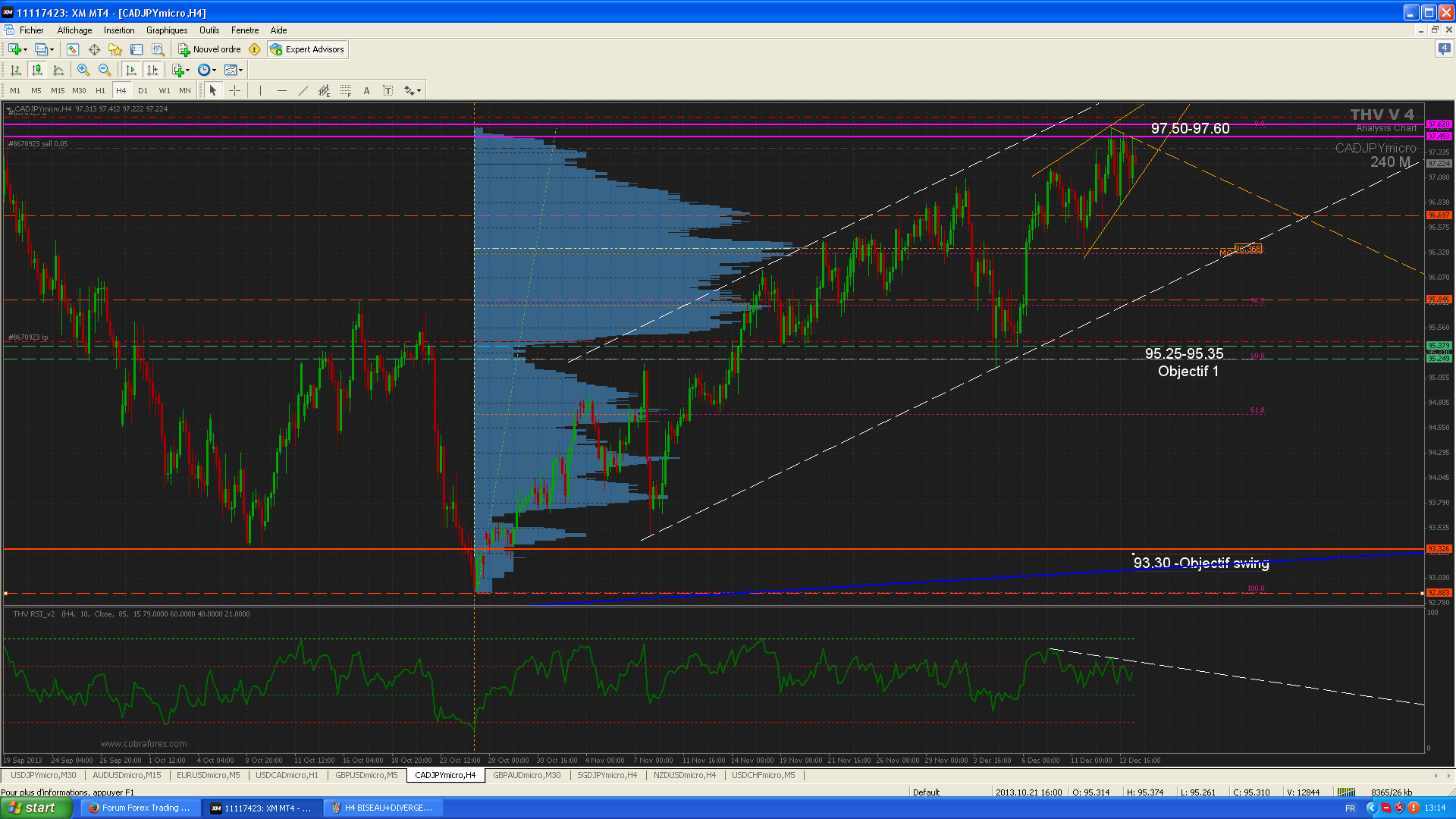Select the trendline drawing tool
This screenshot has width=1456, height=819.
click(x=303, y=90)
